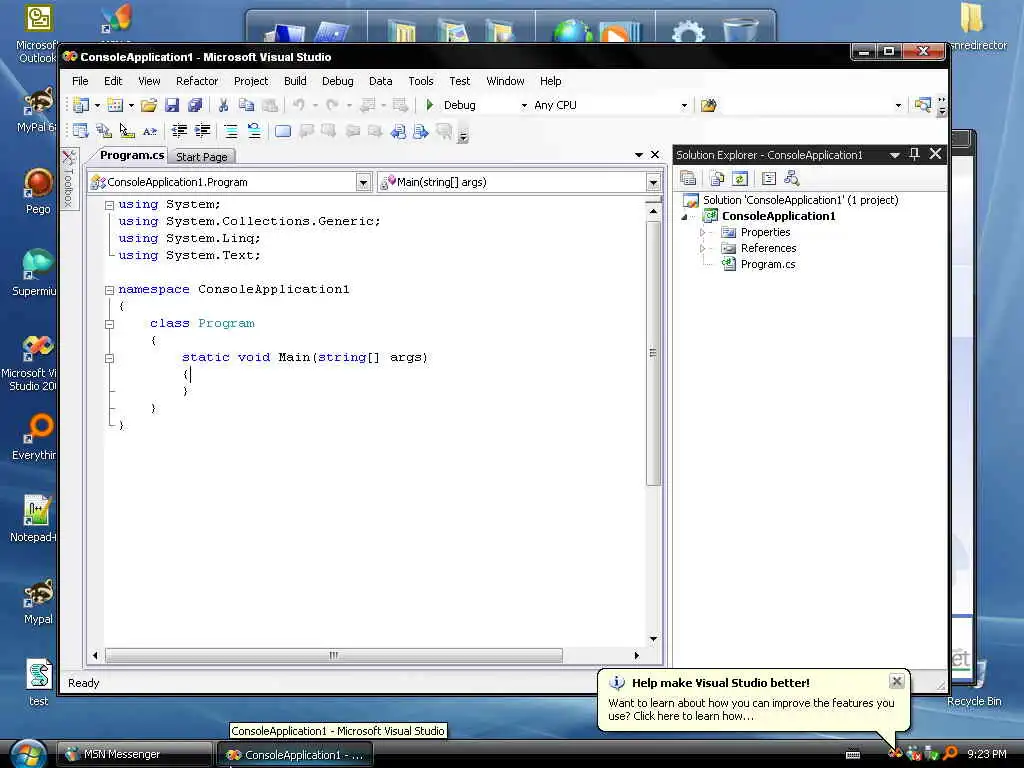Collapse the ConsoleApplication1 project node
1024x768 pixels.
684,217
